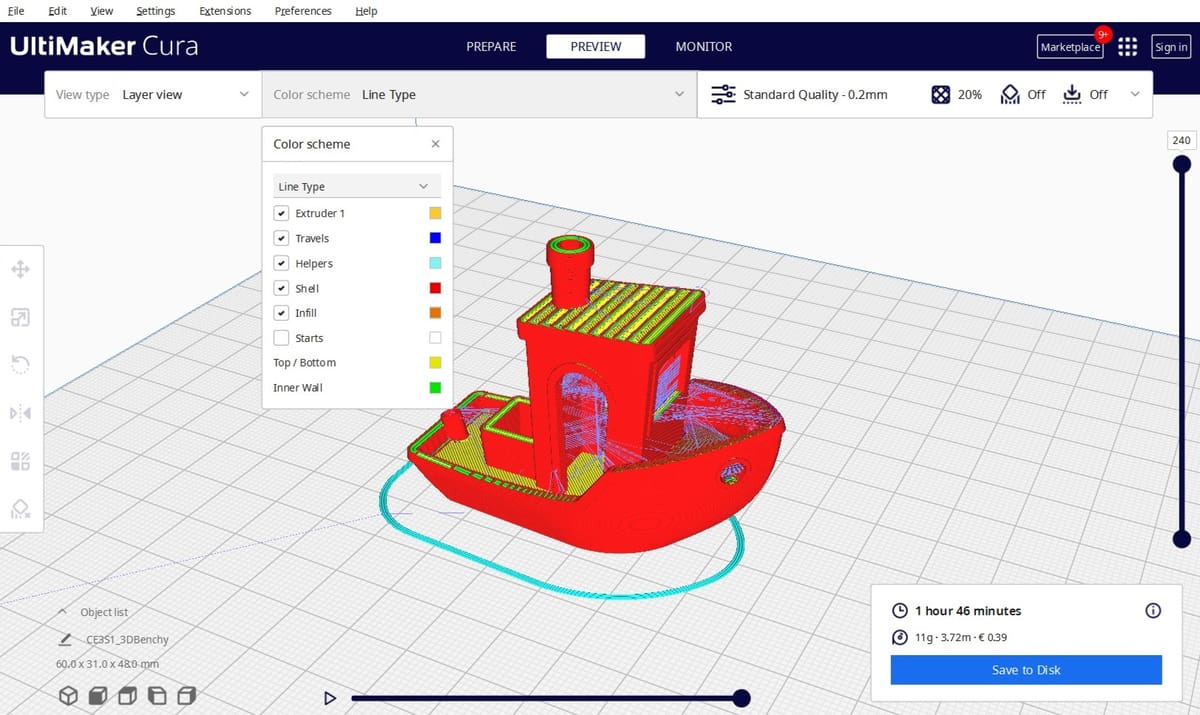Click Save to Disk button
This screenshot has height=715, width=1200.
1026,670
